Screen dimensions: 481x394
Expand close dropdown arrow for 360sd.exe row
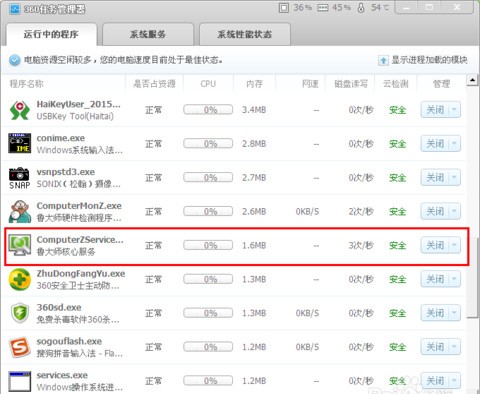454,313
